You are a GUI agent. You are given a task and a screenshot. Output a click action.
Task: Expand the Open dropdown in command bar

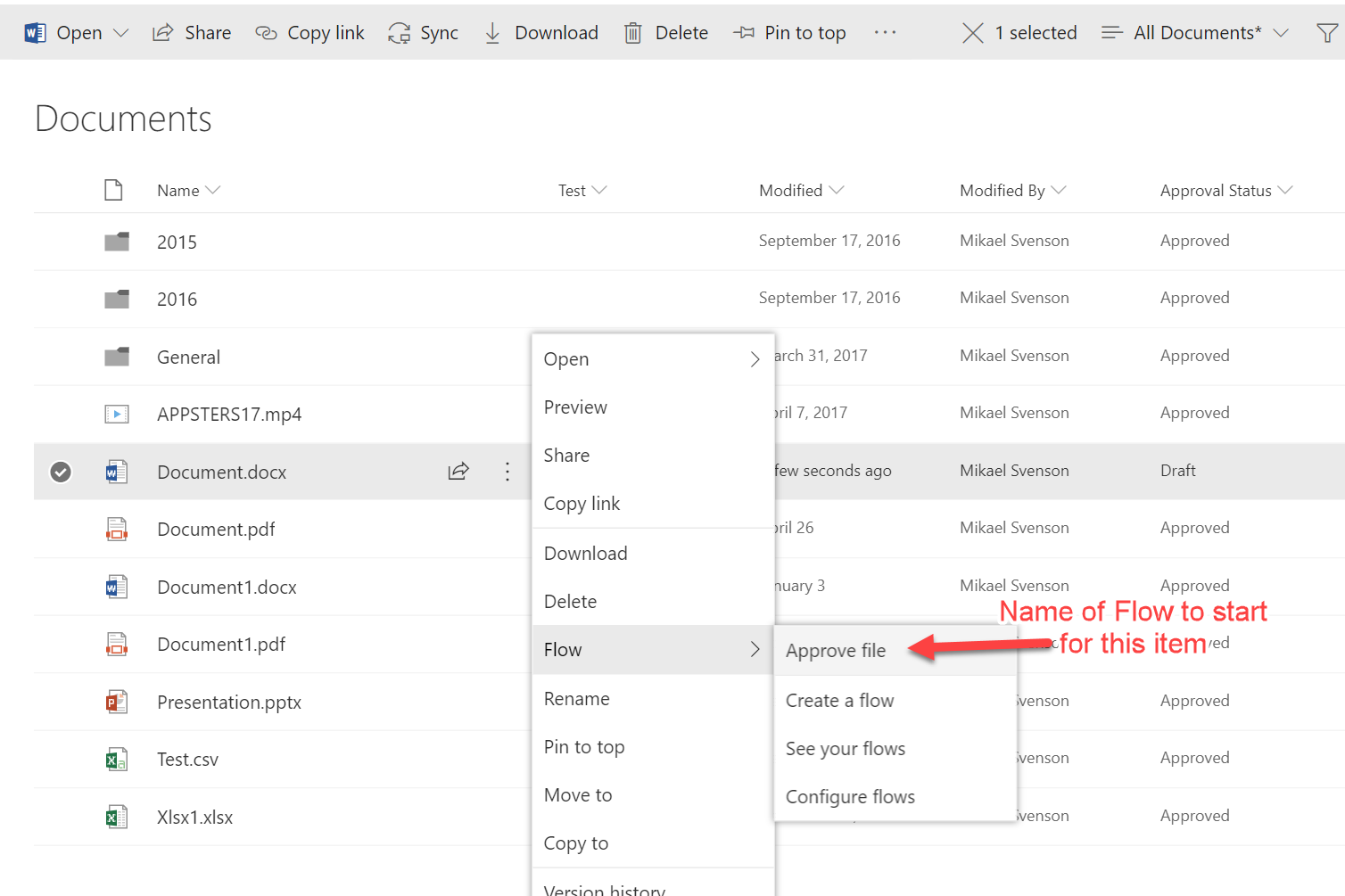coord(121,33)
